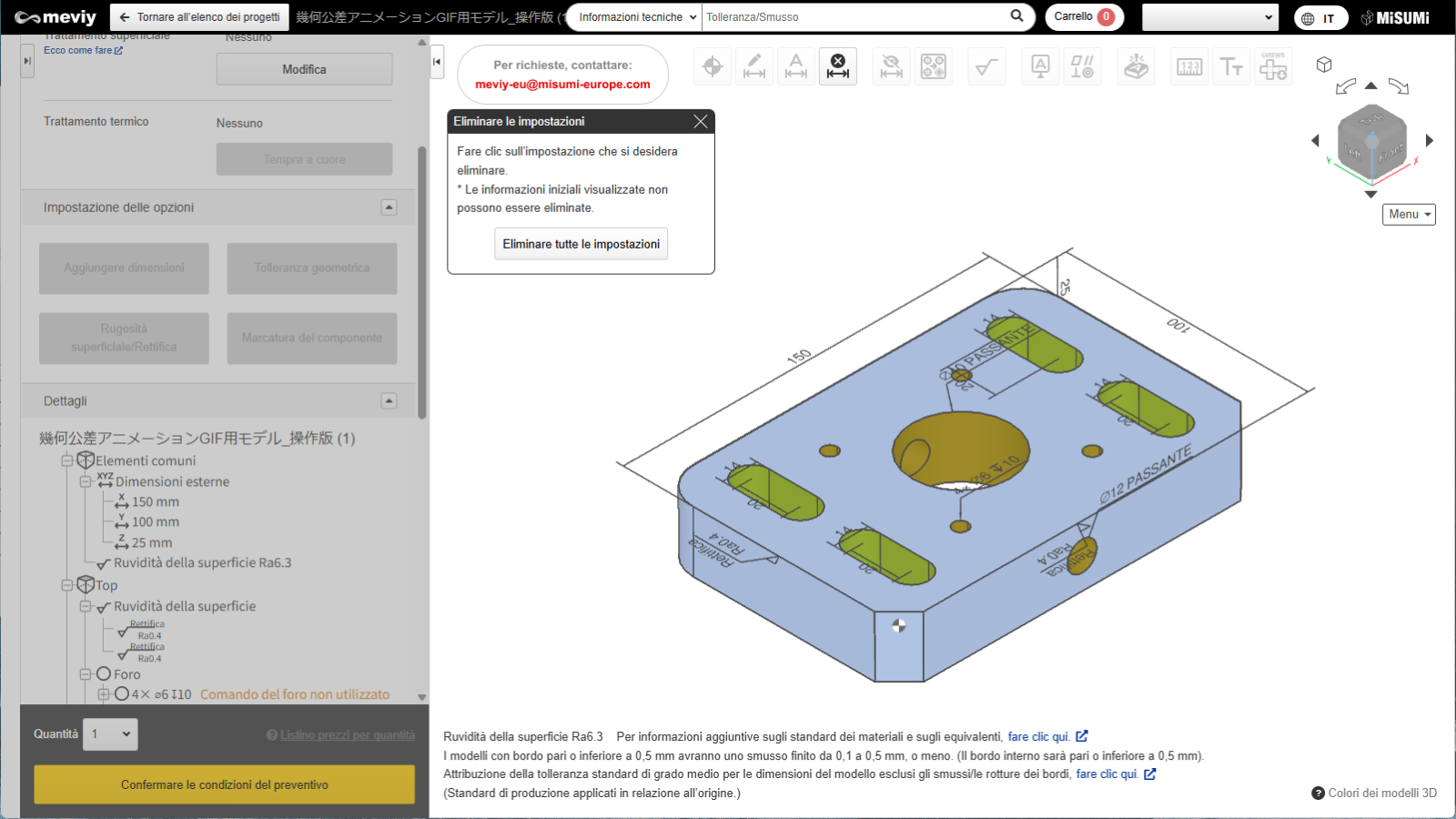1456x819 pixels.
Task: Open the Quantità dropdown
Action: 111,734
